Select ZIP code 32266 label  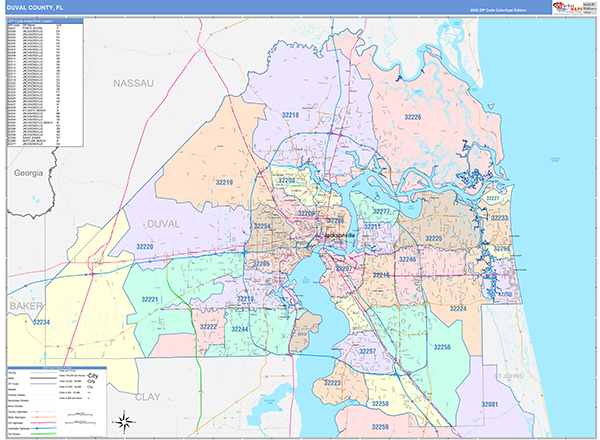(501, 249)
